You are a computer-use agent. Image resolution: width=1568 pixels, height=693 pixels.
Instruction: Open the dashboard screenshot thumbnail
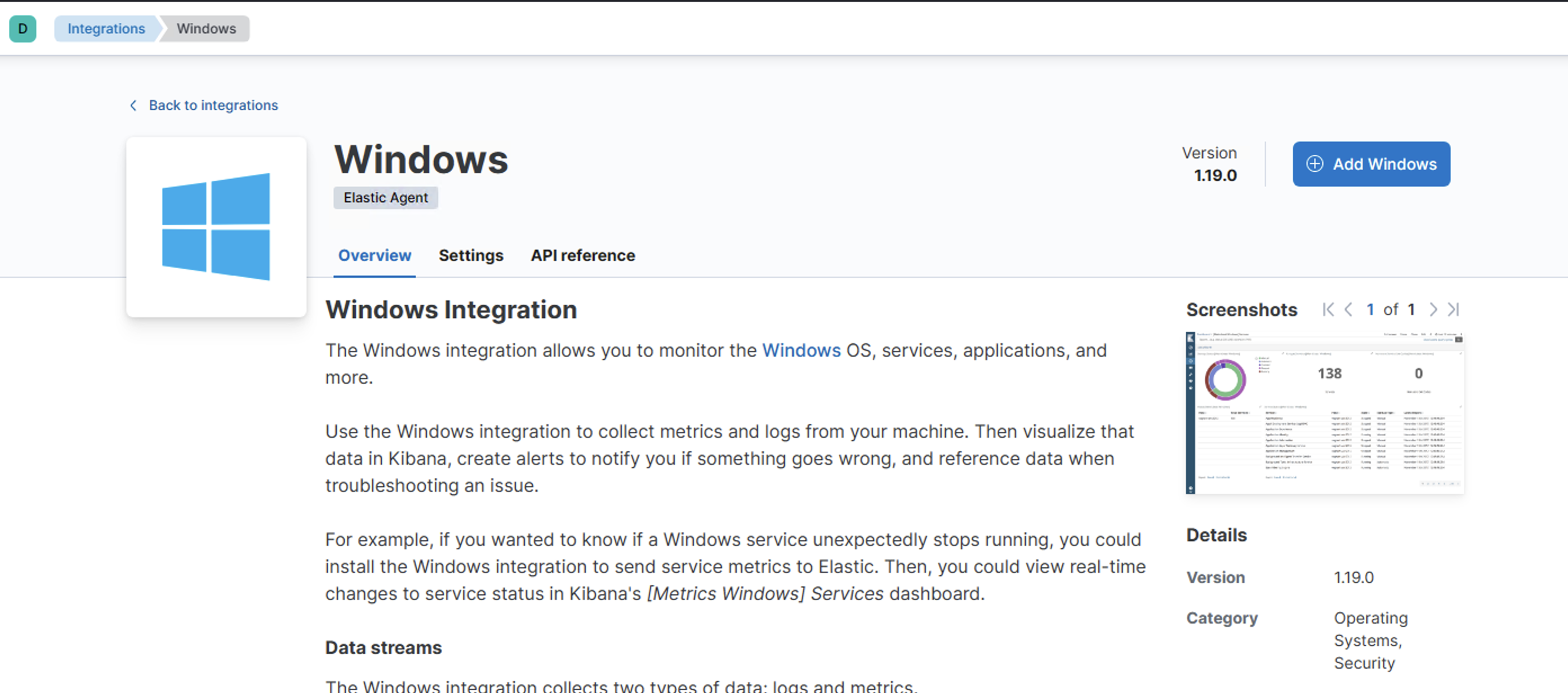1325,413
